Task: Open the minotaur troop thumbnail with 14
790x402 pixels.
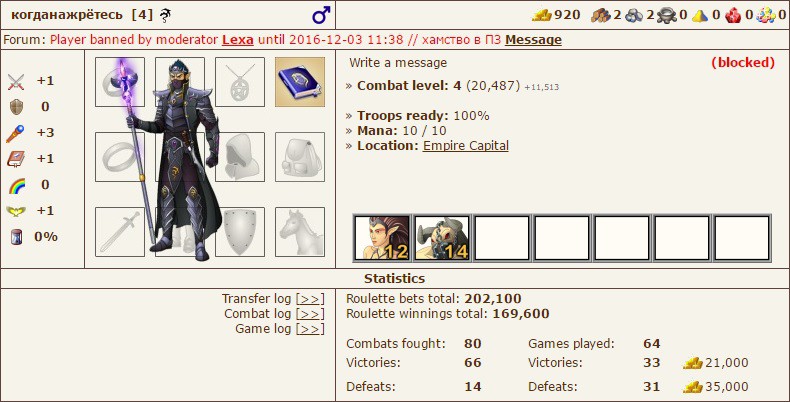Action: click(442, 238)
